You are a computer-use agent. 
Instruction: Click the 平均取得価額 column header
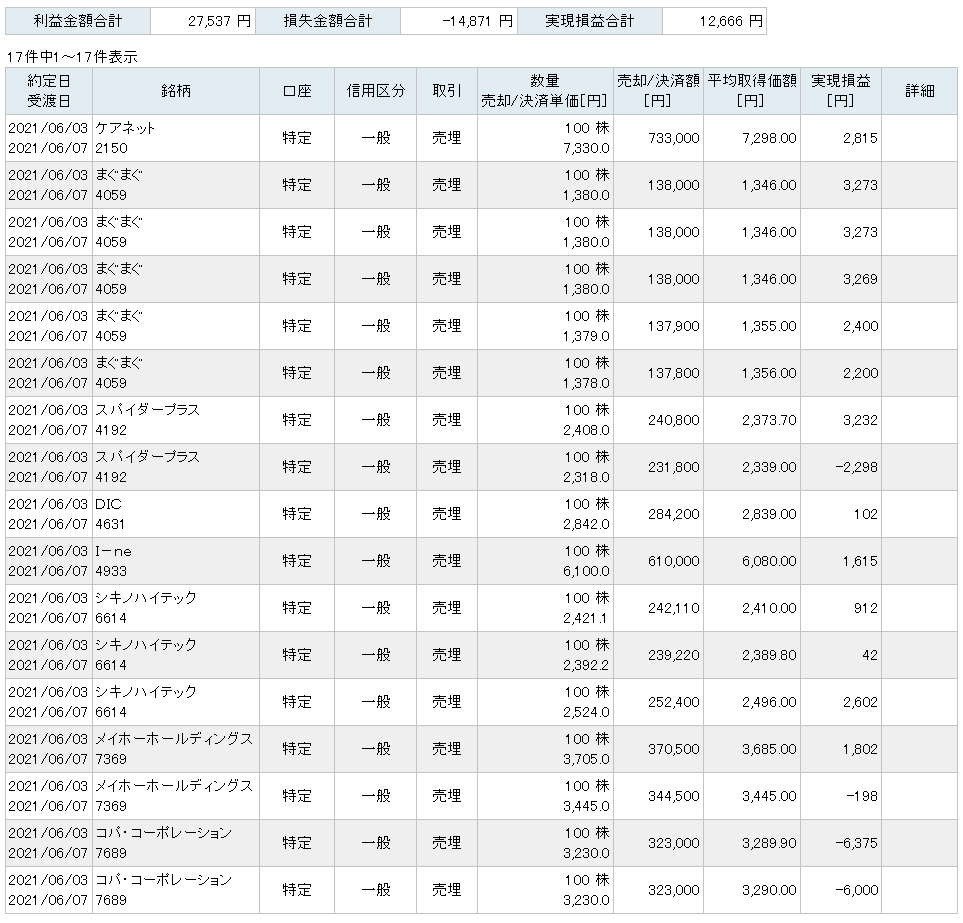[x=752, y=91]
